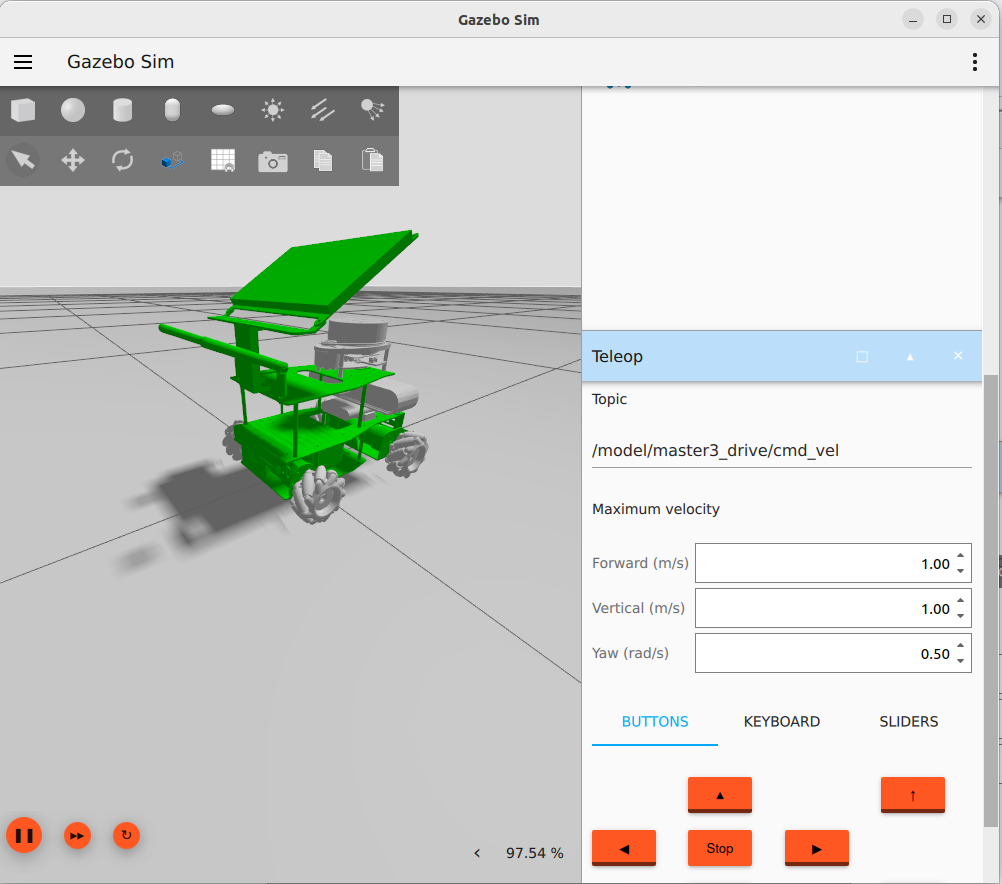Insert a box shape into the scene

click(23, 110)
